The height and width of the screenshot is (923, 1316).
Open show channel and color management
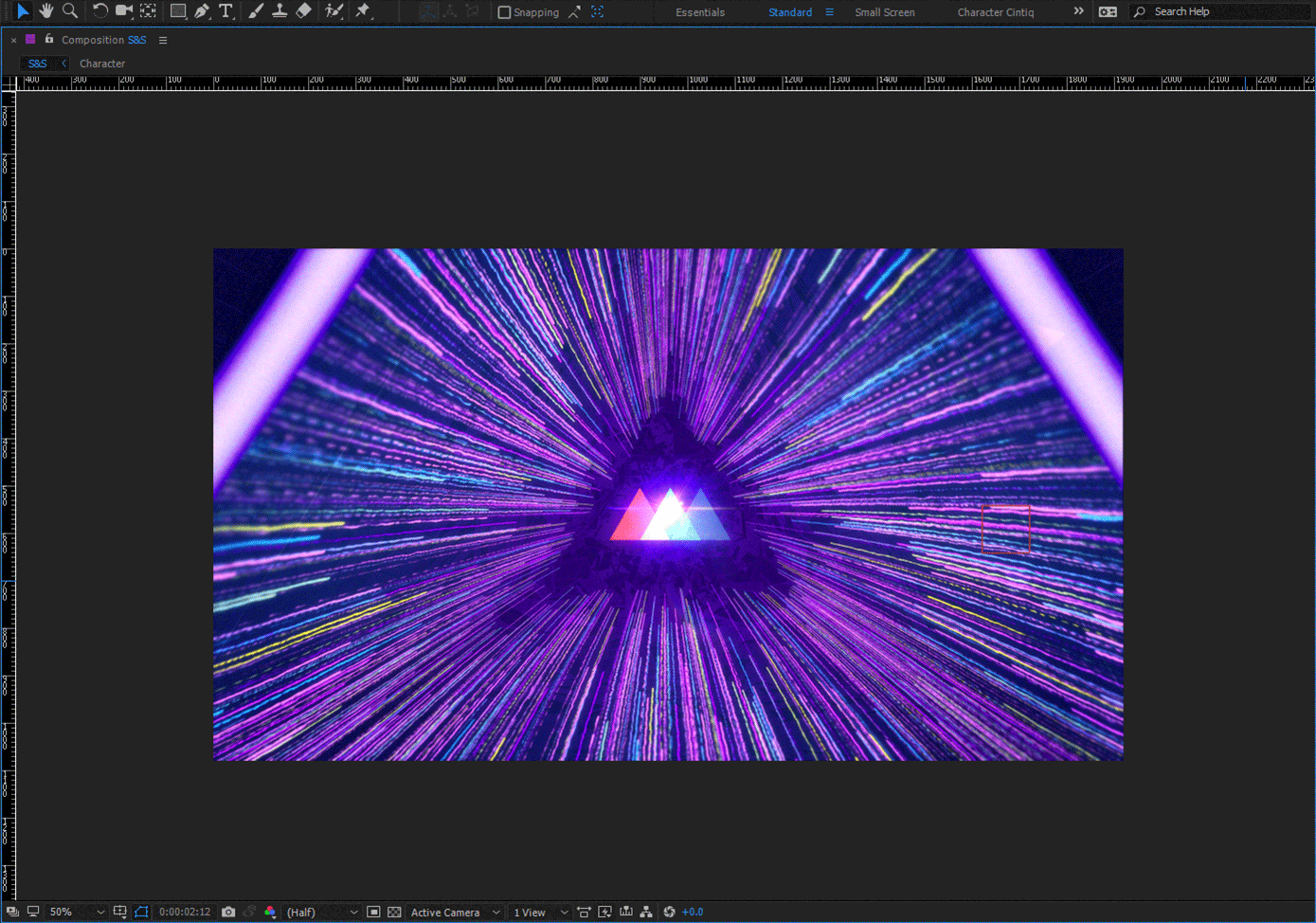point(270,912)
